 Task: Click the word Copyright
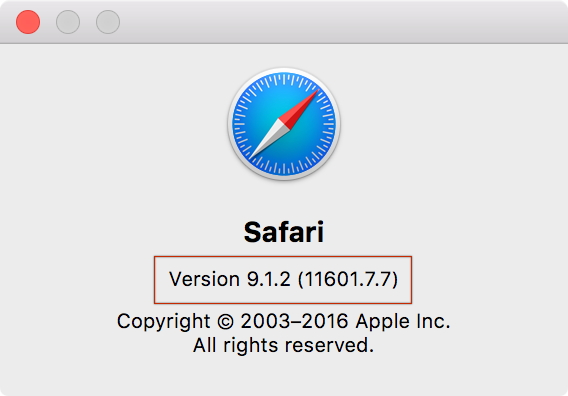point(163,322)
